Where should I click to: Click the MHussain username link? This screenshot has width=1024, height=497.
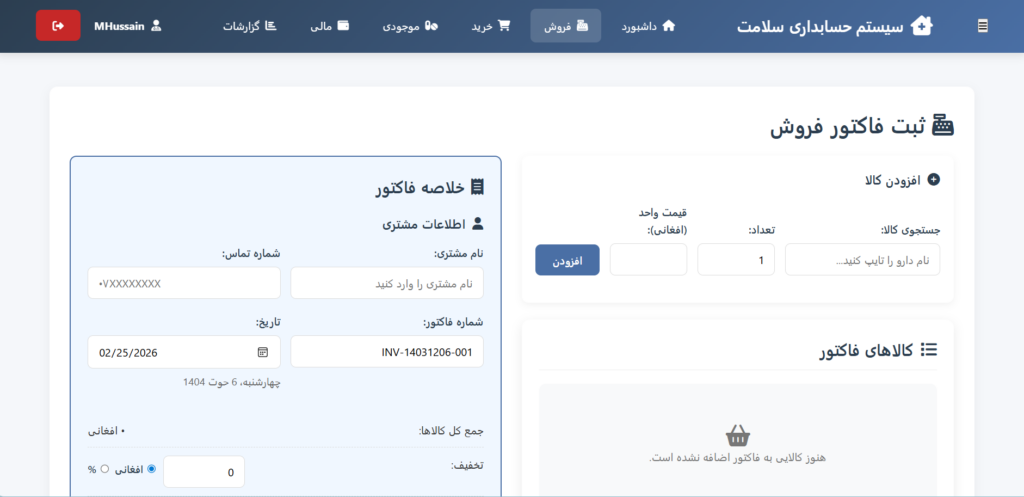119,26
